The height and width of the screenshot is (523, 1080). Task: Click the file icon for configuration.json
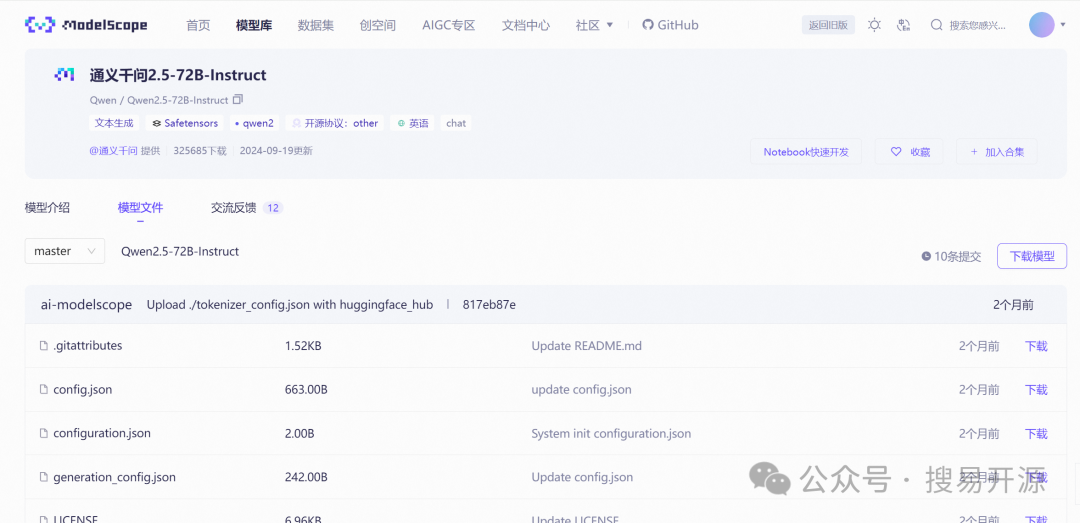[x=44, y=433]
